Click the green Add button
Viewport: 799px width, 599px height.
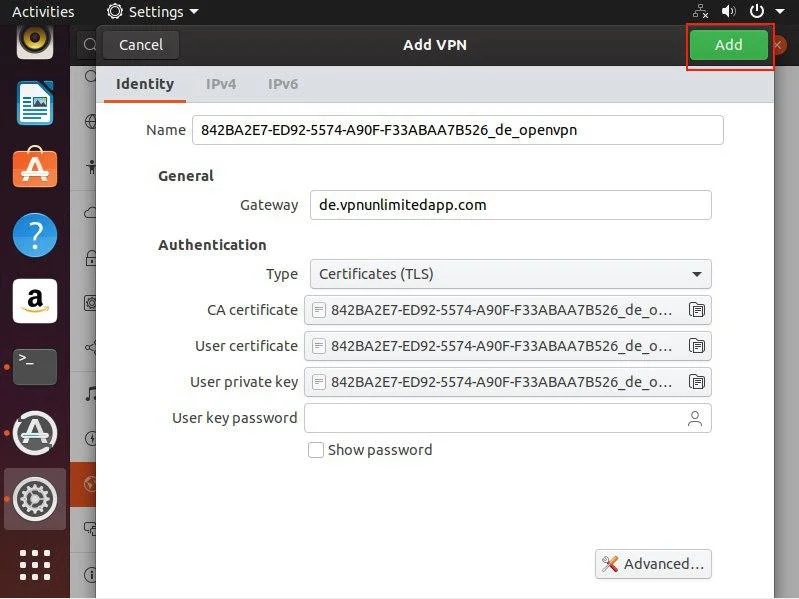pyautogui.click(x=728, y=45)
